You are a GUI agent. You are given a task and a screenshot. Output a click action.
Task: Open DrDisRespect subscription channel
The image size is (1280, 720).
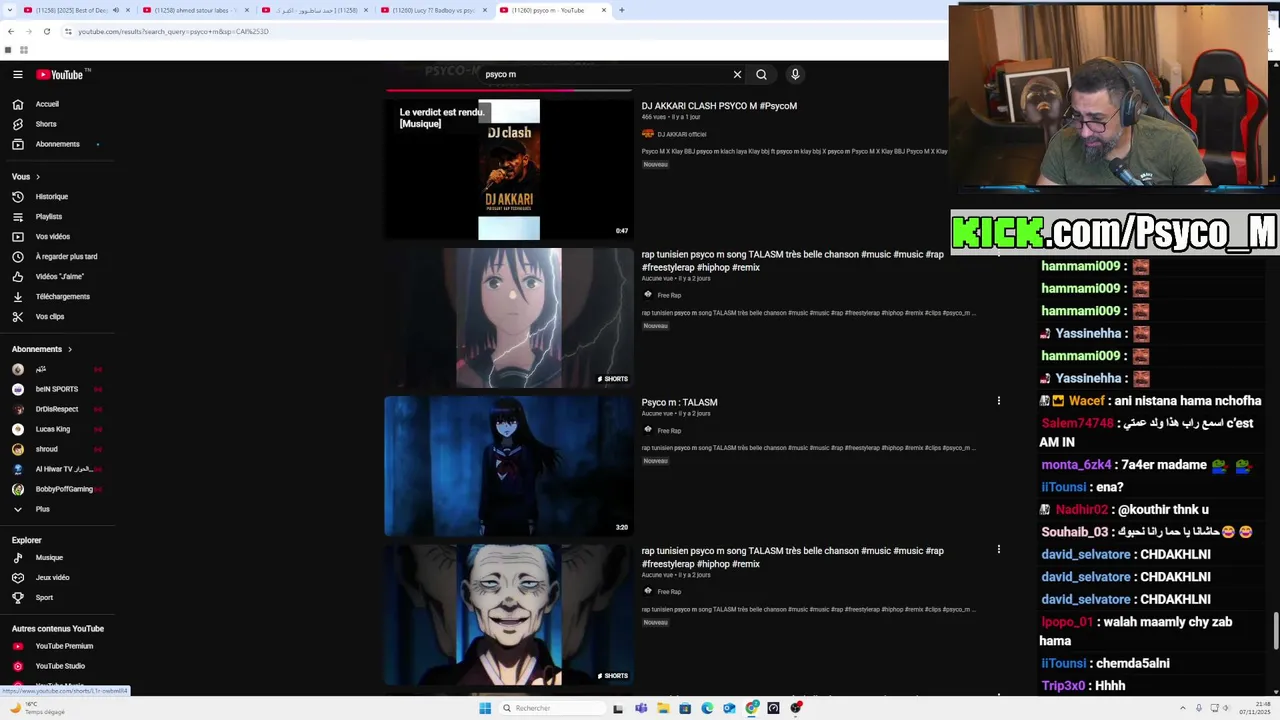57,409
